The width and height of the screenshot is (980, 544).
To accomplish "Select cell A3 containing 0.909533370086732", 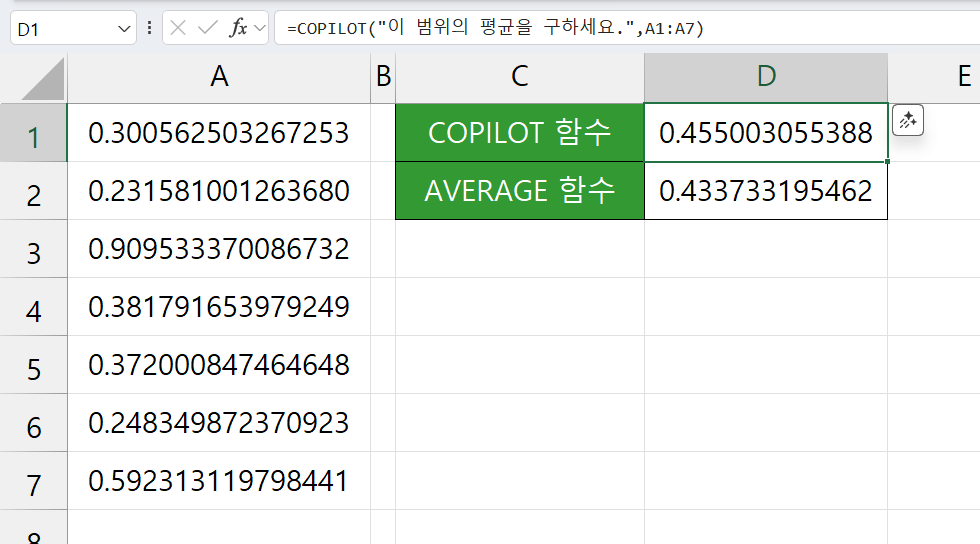I will pos(219,249).
